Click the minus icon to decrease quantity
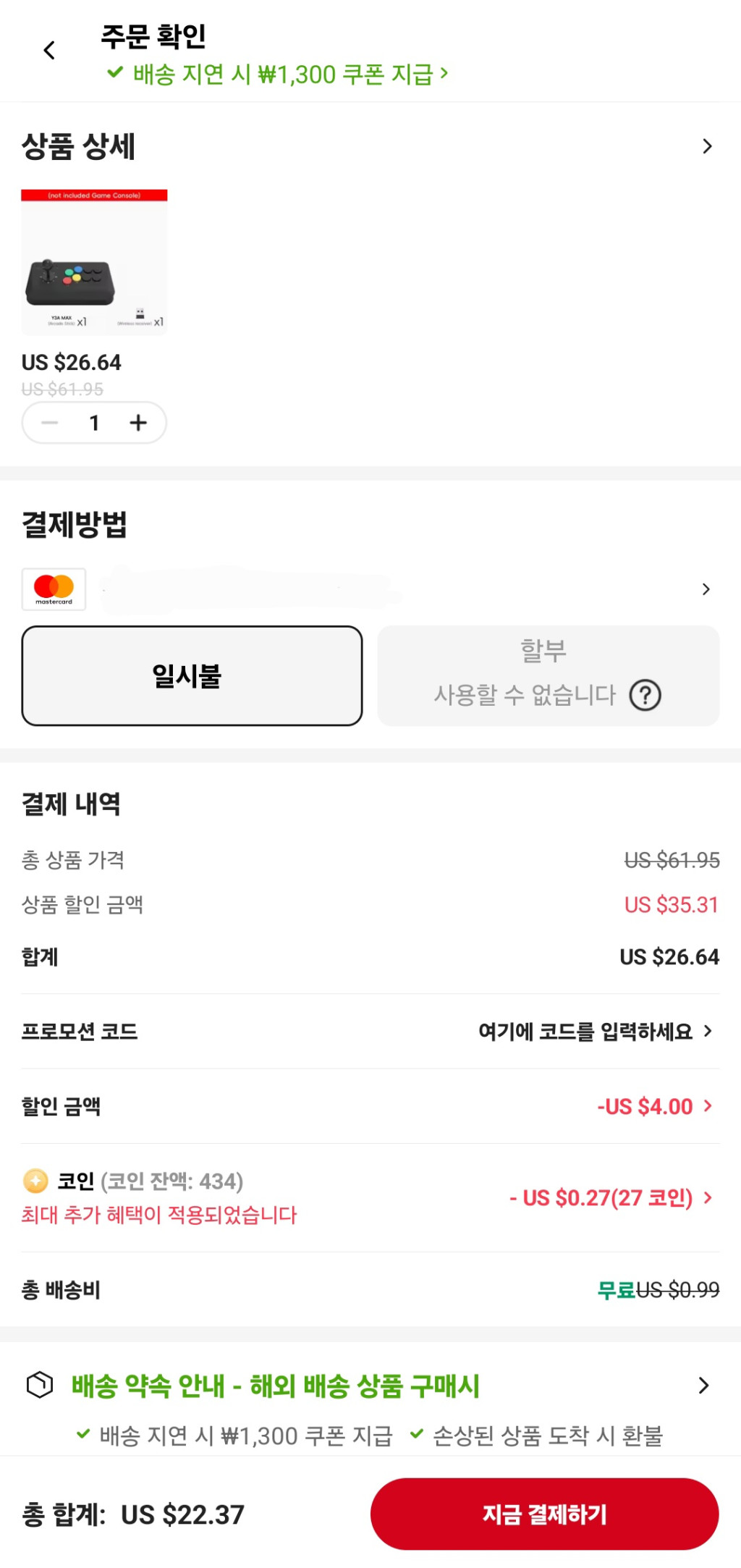This screenshot has width=741, height=1568. coord(49,423)
